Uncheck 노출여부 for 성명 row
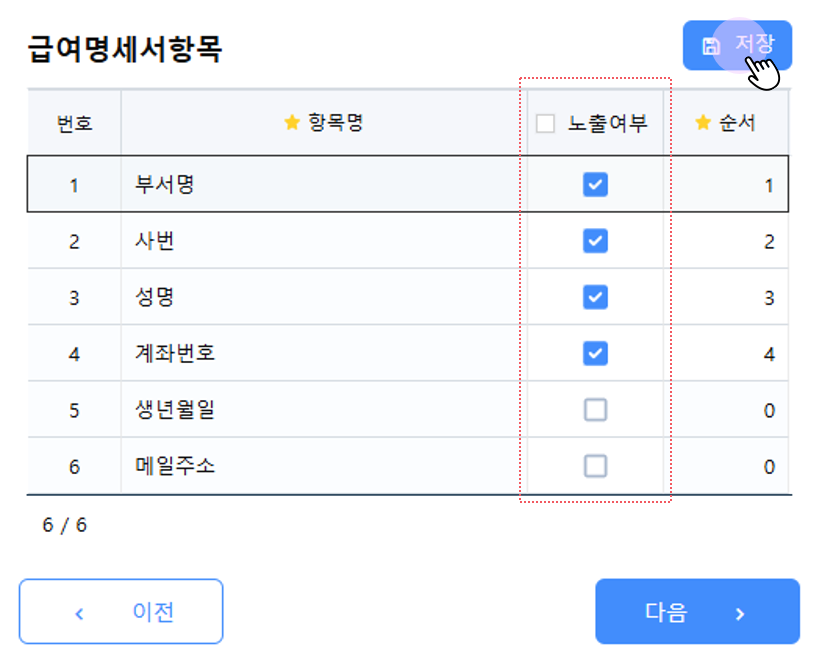Viewport: 822px width, 663px height. pos(595,297)
